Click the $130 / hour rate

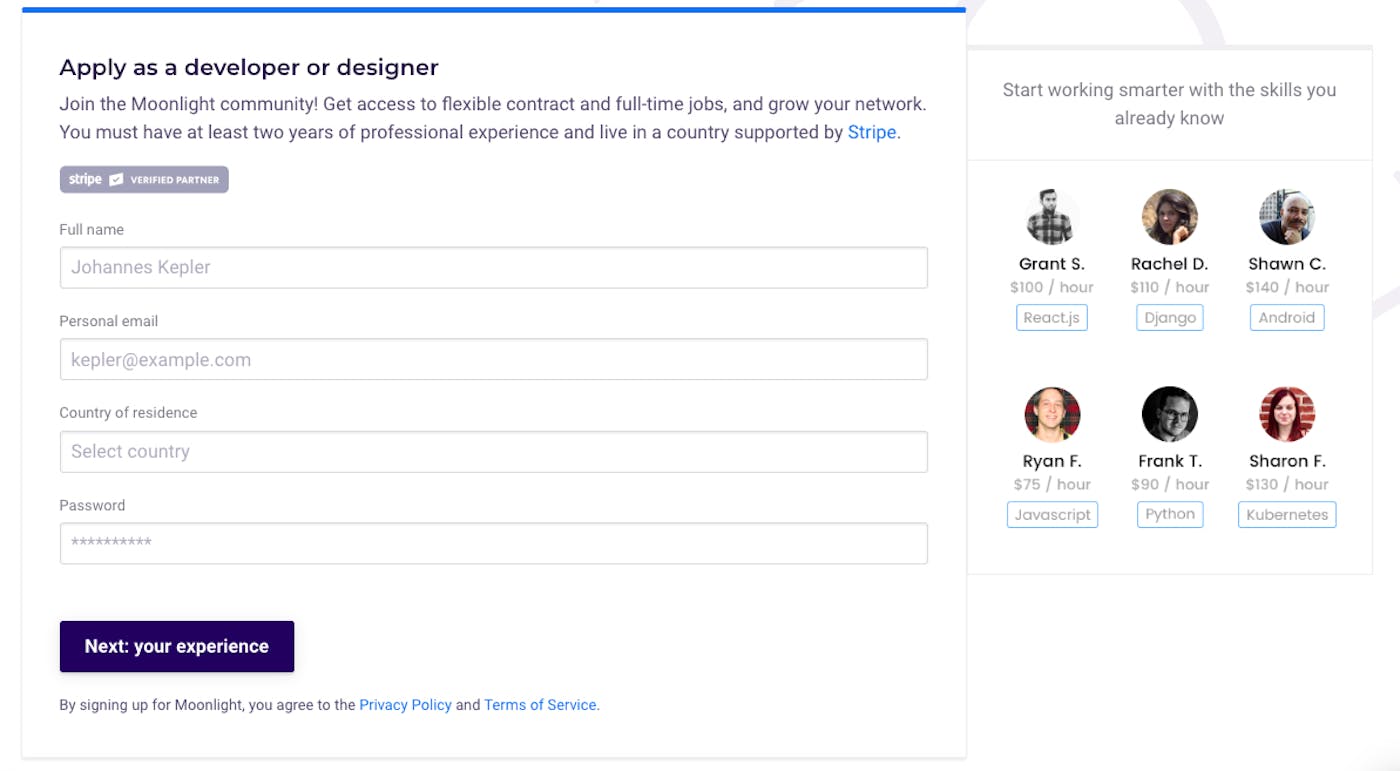pos(1287,484)
